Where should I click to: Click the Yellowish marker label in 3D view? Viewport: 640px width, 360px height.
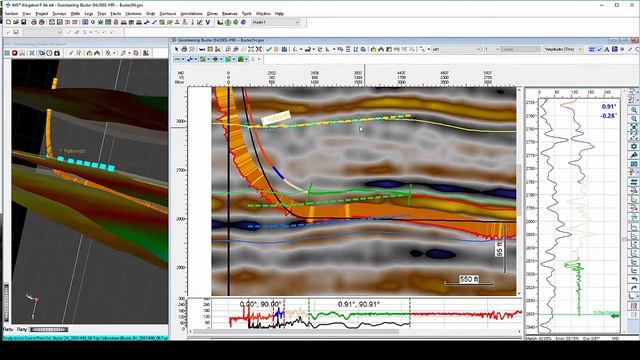tap(73, 151)
